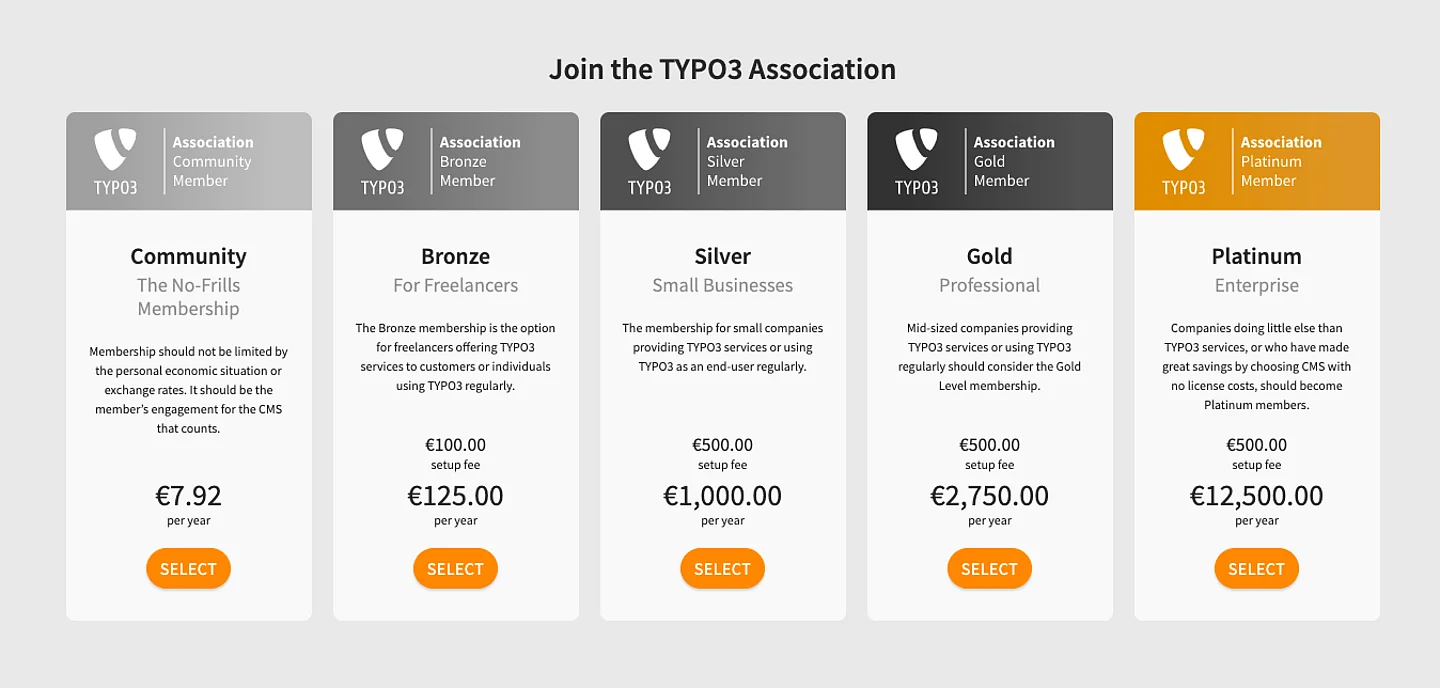Click the Association Gold Member badge

(x=1014, y=161)
